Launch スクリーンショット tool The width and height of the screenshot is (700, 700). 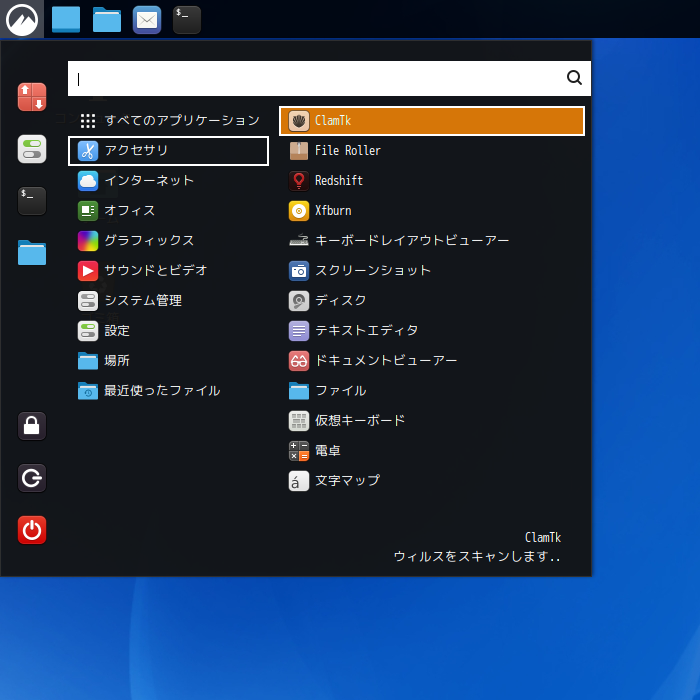[432, 270]
